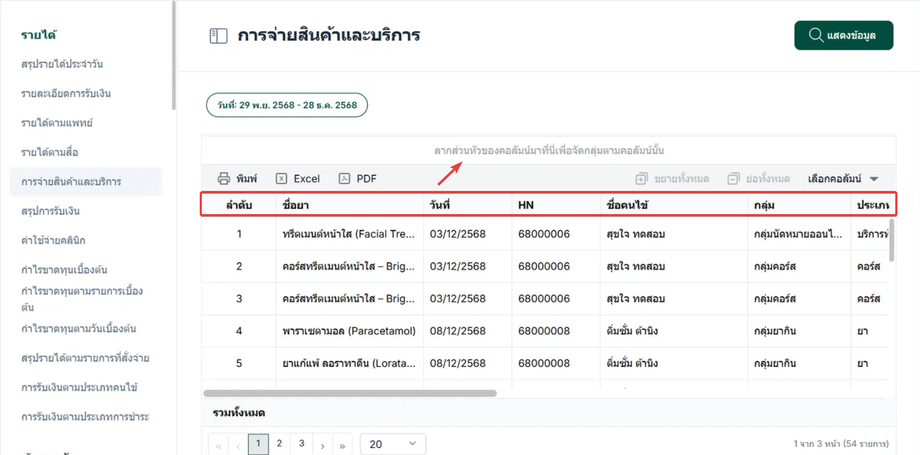The width and height of the screenshot is (920, 455).
Task: Sort by the วันที่ column header
Action: point(468,205)
